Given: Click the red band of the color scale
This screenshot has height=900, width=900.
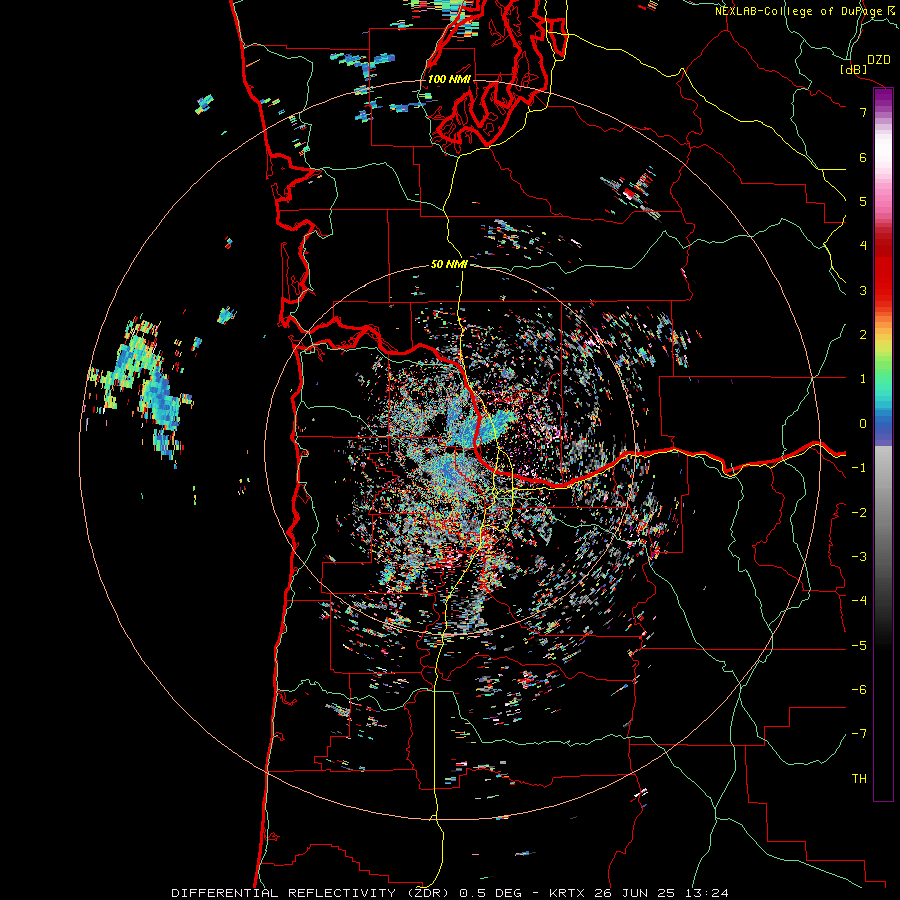Looking at the screenshot, I should point(883,270).
